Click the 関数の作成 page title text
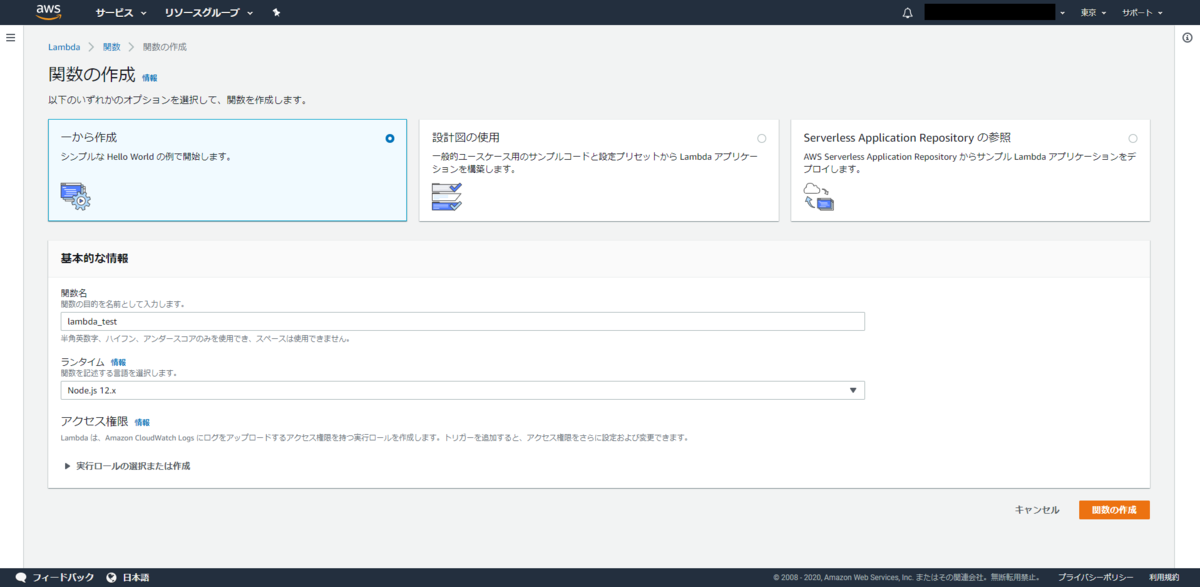Screen dimensions: 1200x587 [x=91, y=75]
